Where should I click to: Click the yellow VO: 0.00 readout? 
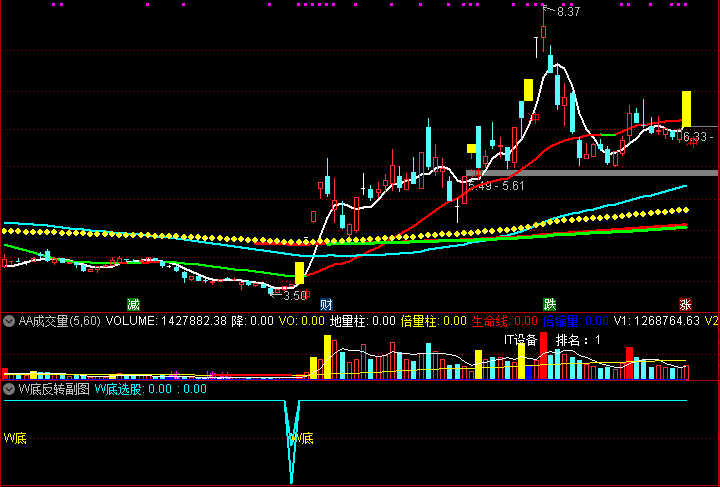click(x=302, y=321)
